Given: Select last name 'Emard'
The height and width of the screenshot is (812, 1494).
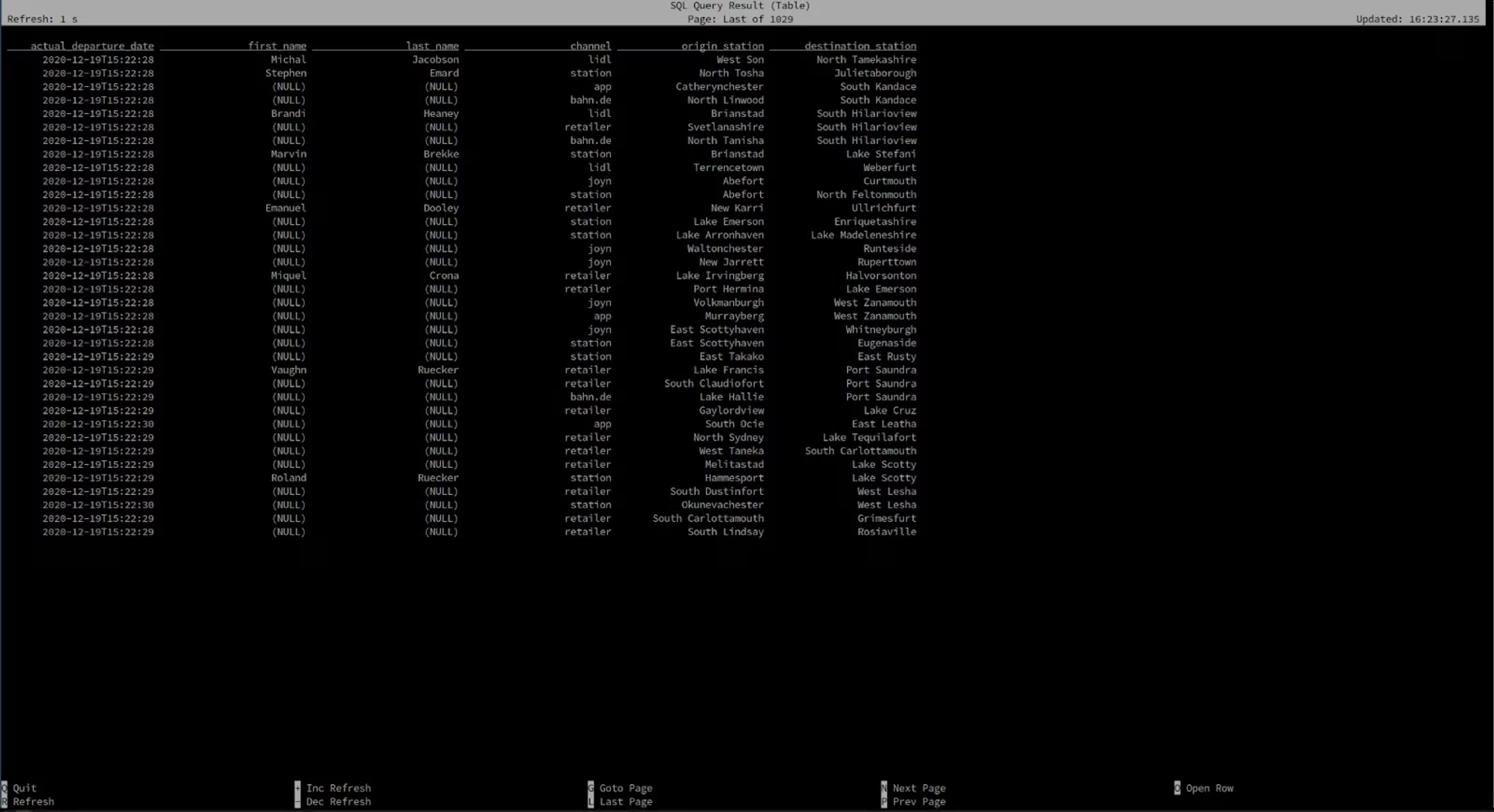Looking at the screenshot, I should [444, 73].
